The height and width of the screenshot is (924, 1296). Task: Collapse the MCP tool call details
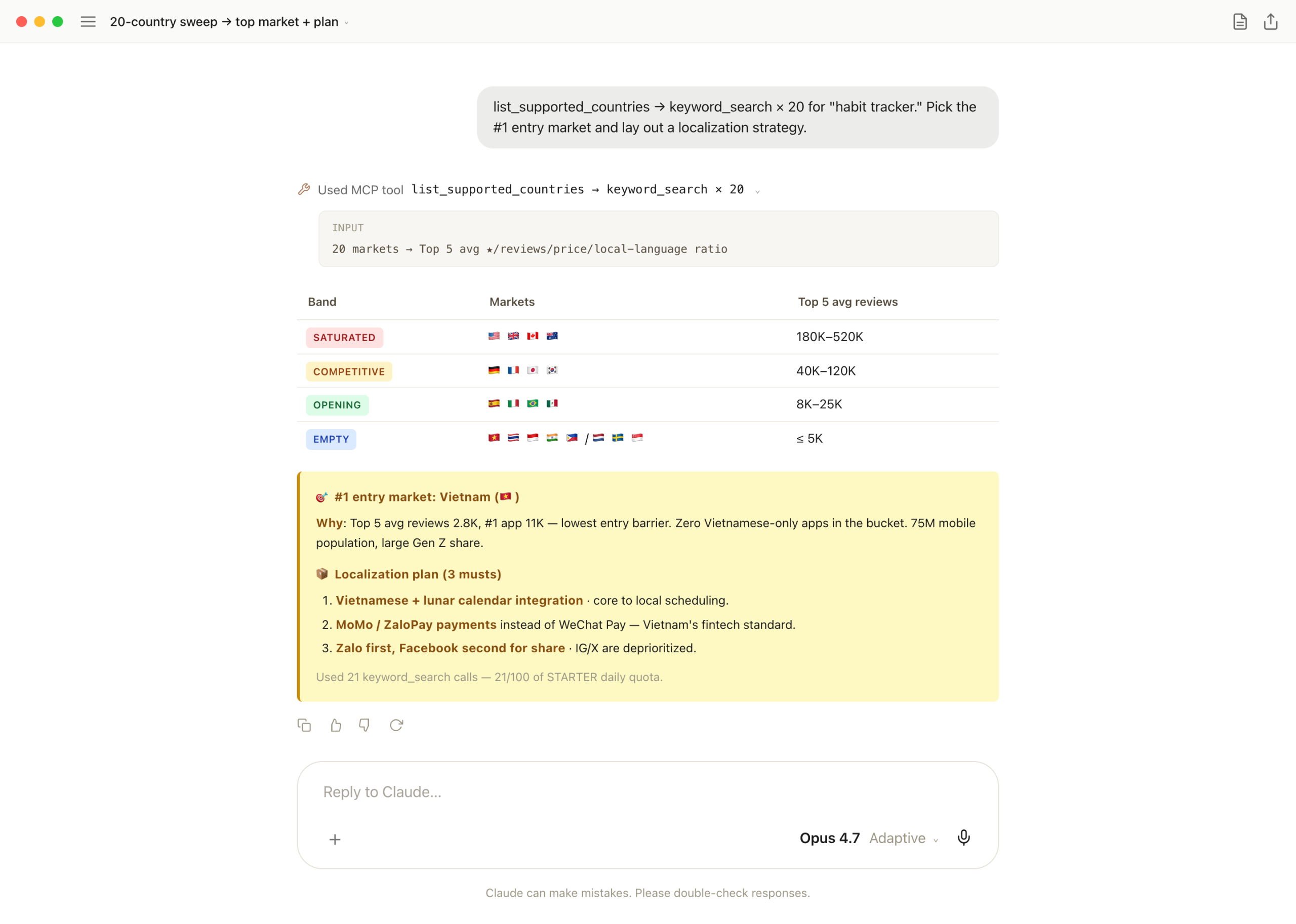(x=757, y=191)
